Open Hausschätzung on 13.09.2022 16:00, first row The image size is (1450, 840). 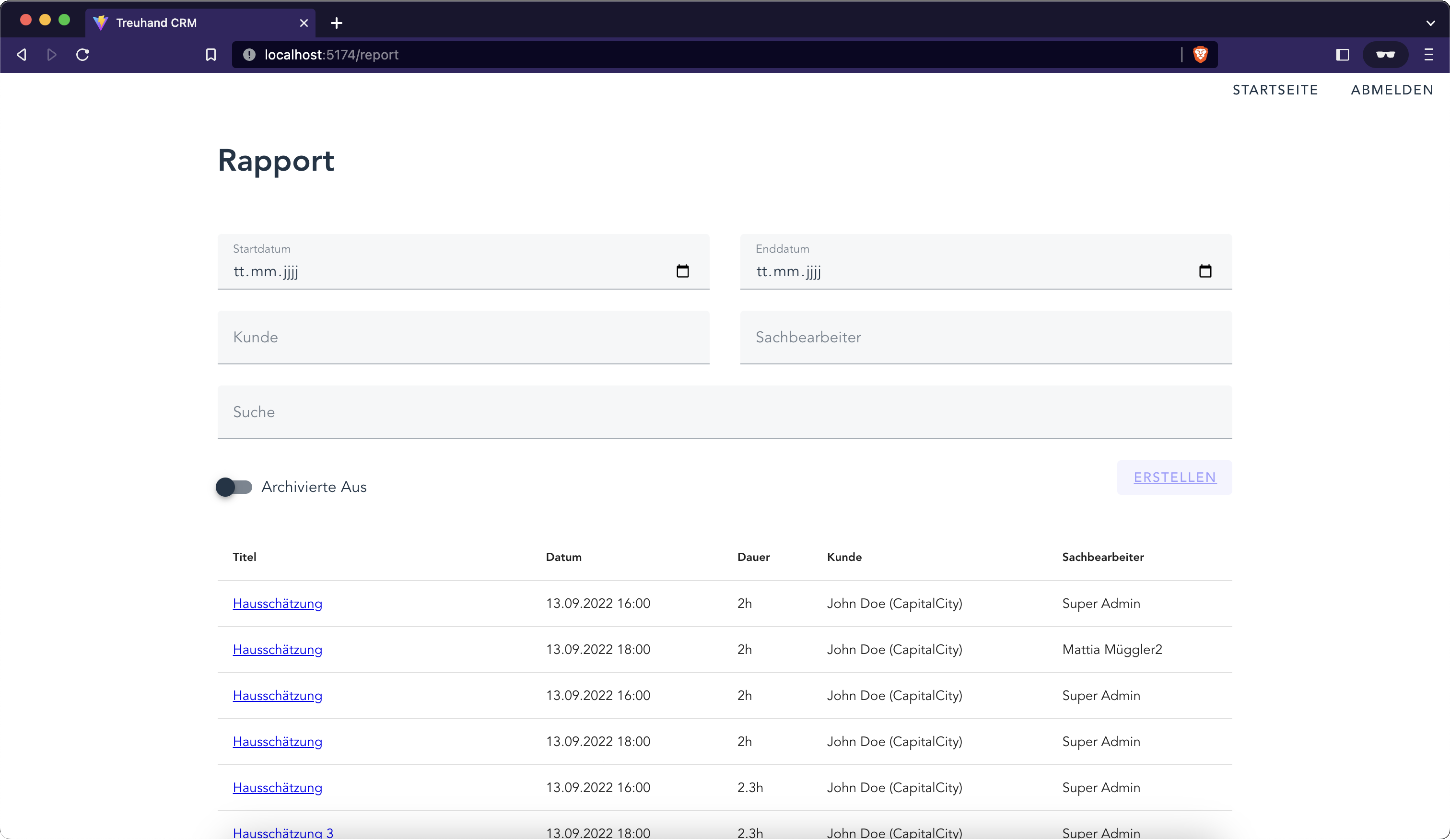(277, 604)
